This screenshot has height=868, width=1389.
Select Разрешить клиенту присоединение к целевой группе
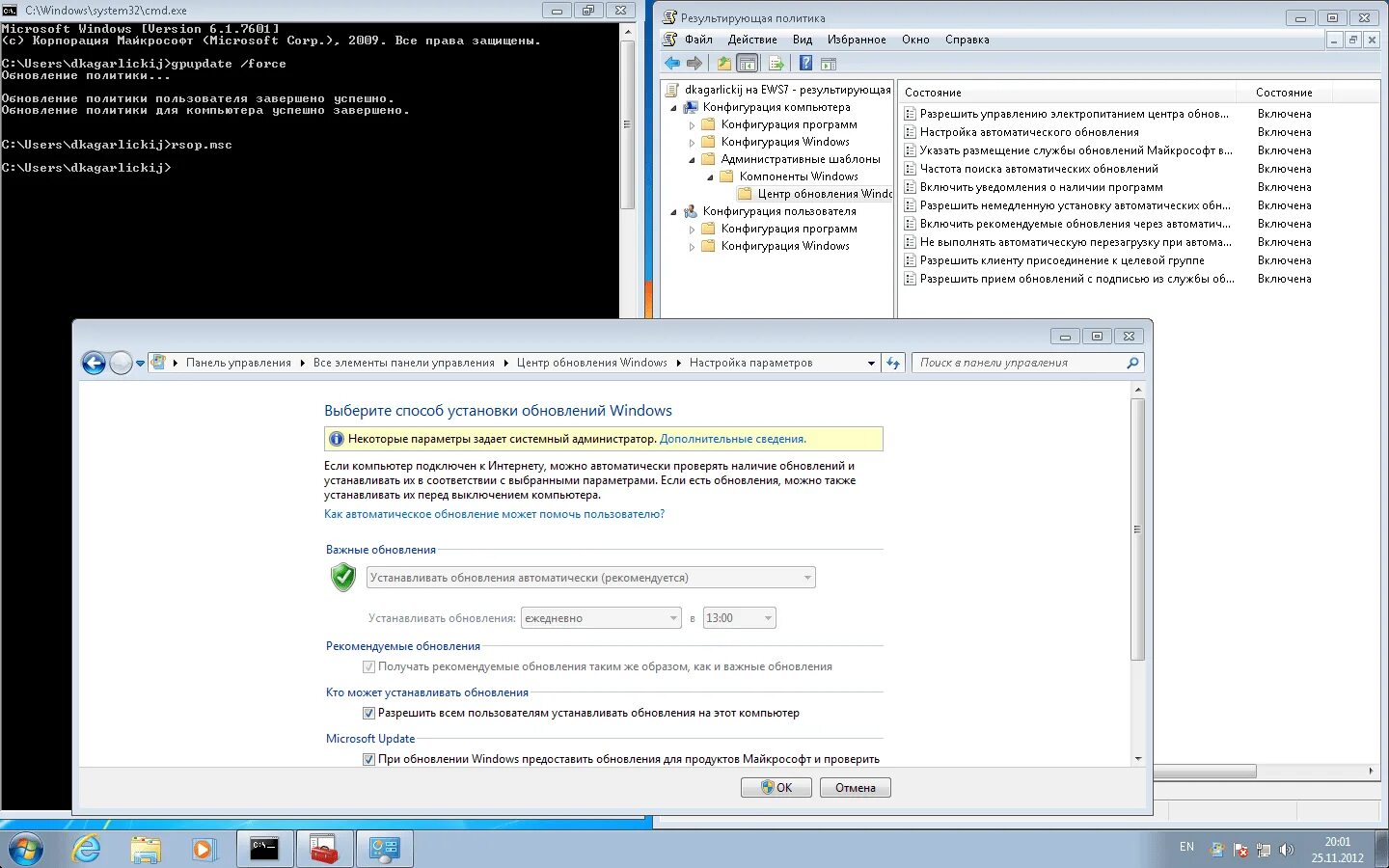click(1062, 260)
